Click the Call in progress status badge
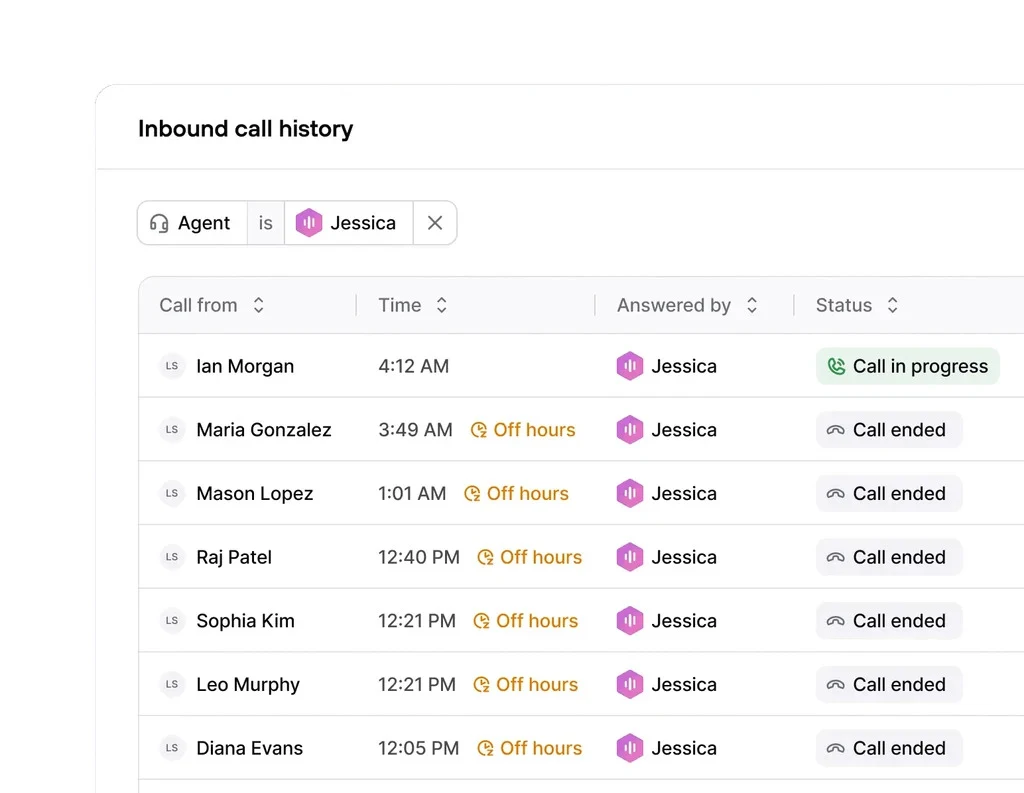This screenshot has width=1024, height=793. (907, 366)
